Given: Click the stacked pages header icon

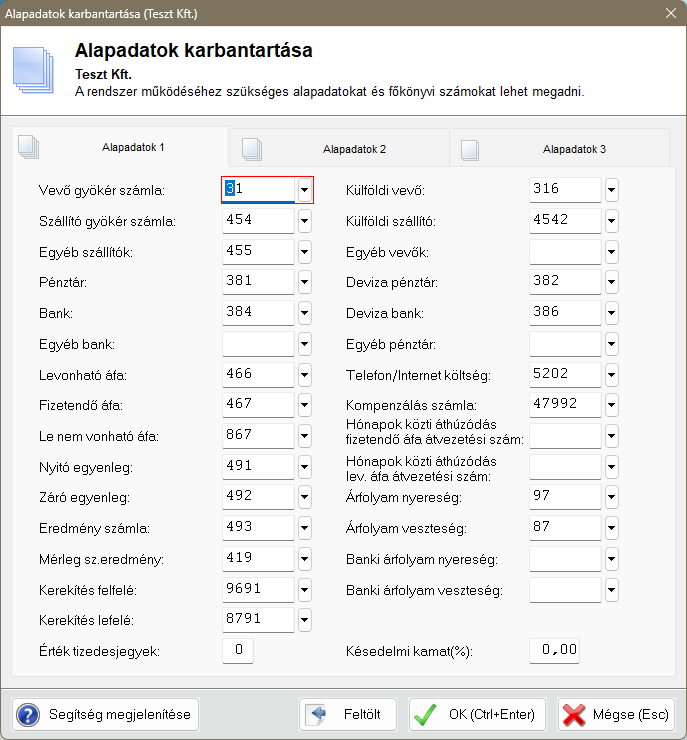Looking at the screenshot, I should pos(34,66).
